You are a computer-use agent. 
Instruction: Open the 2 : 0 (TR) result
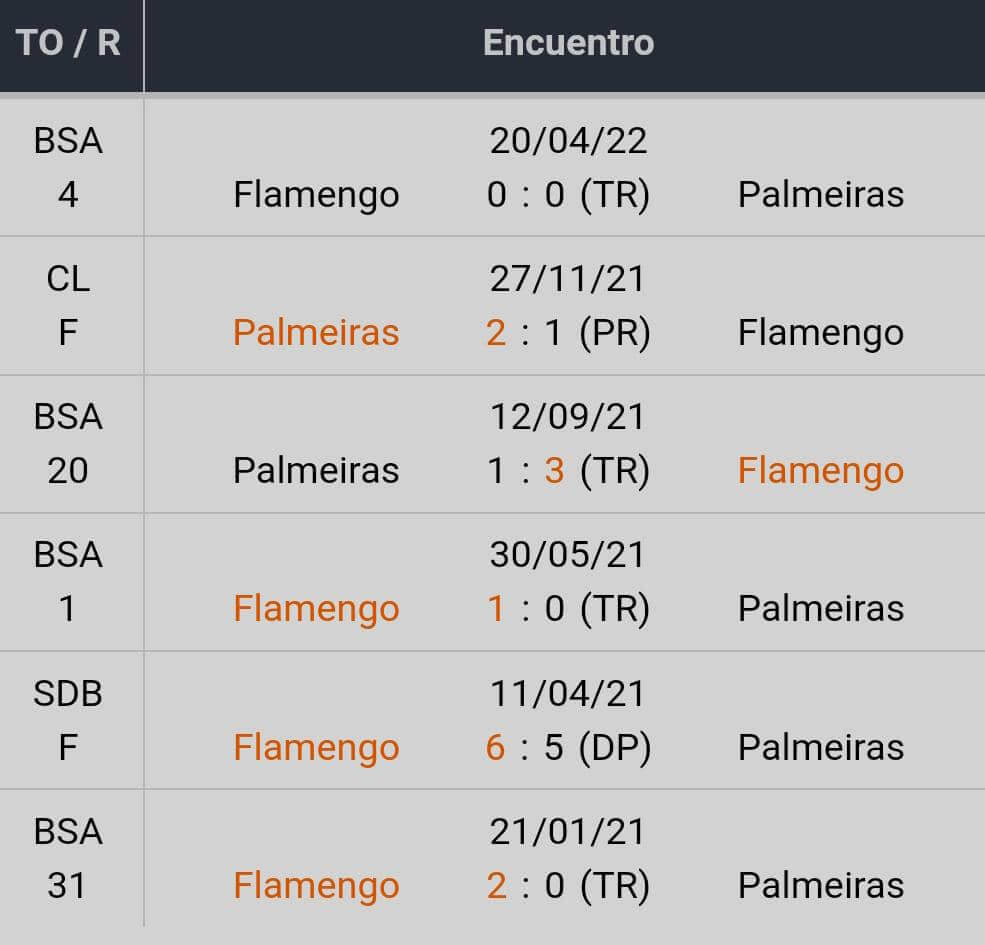click(568, 885)
